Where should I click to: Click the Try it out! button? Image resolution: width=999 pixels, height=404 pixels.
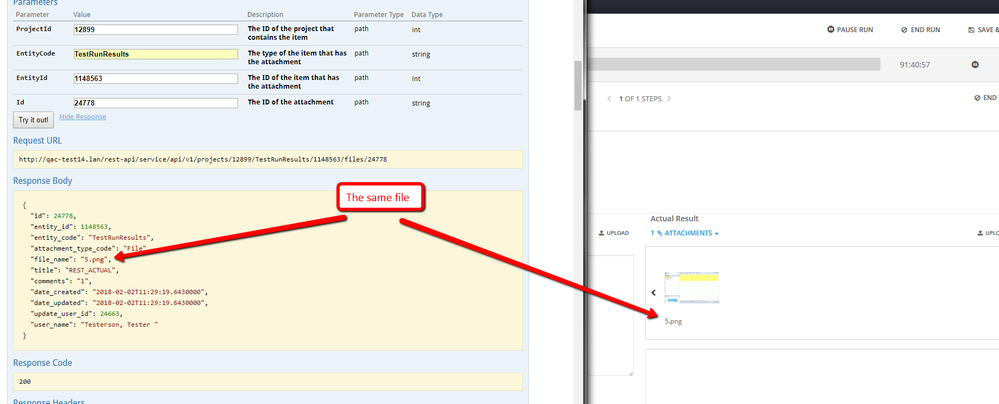pyautogui.click(x=34, y=120)
